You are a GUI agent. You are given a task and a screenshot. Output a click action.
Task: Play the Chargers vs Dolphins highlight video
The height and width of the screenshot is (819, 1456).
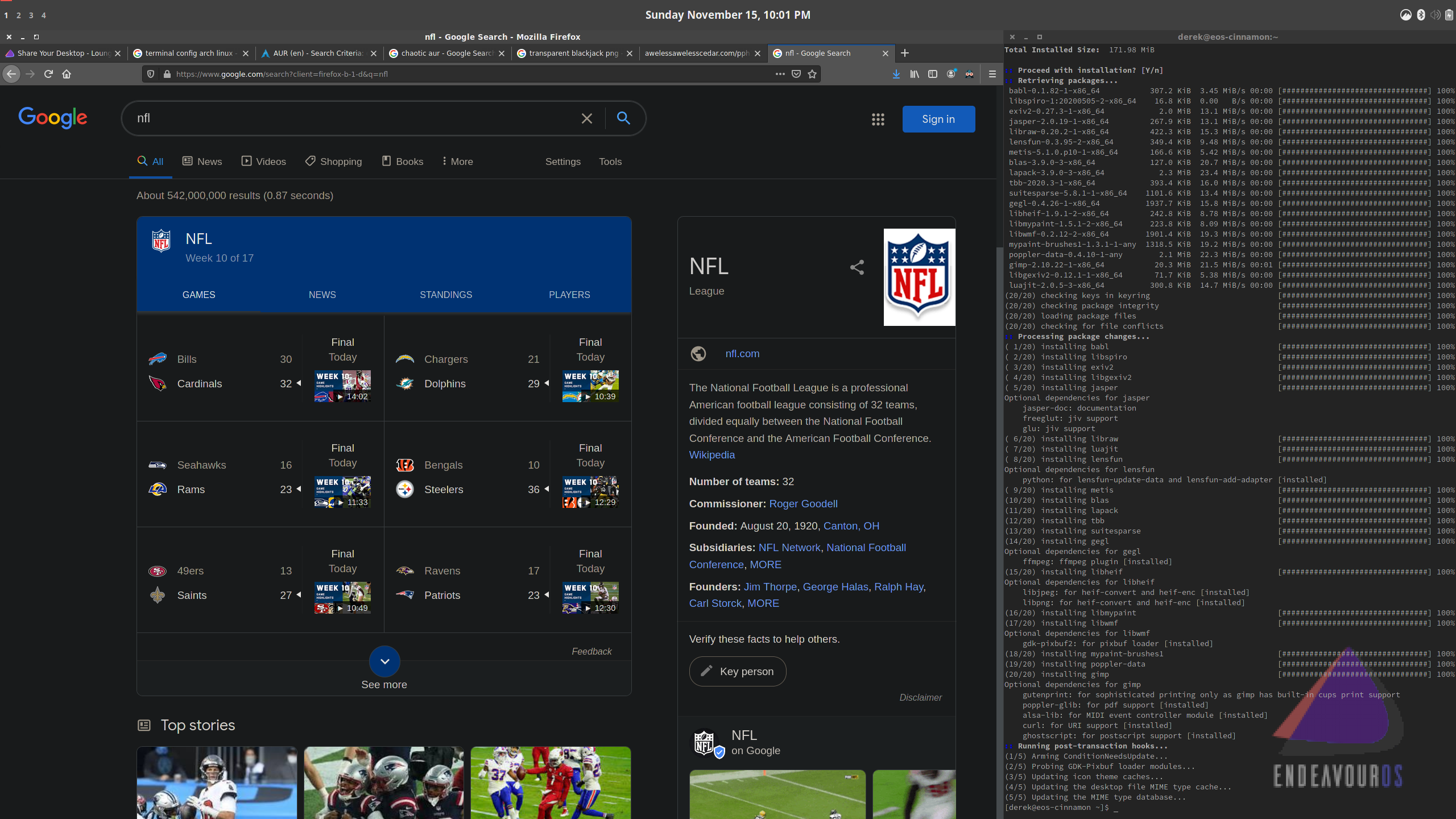590,387
